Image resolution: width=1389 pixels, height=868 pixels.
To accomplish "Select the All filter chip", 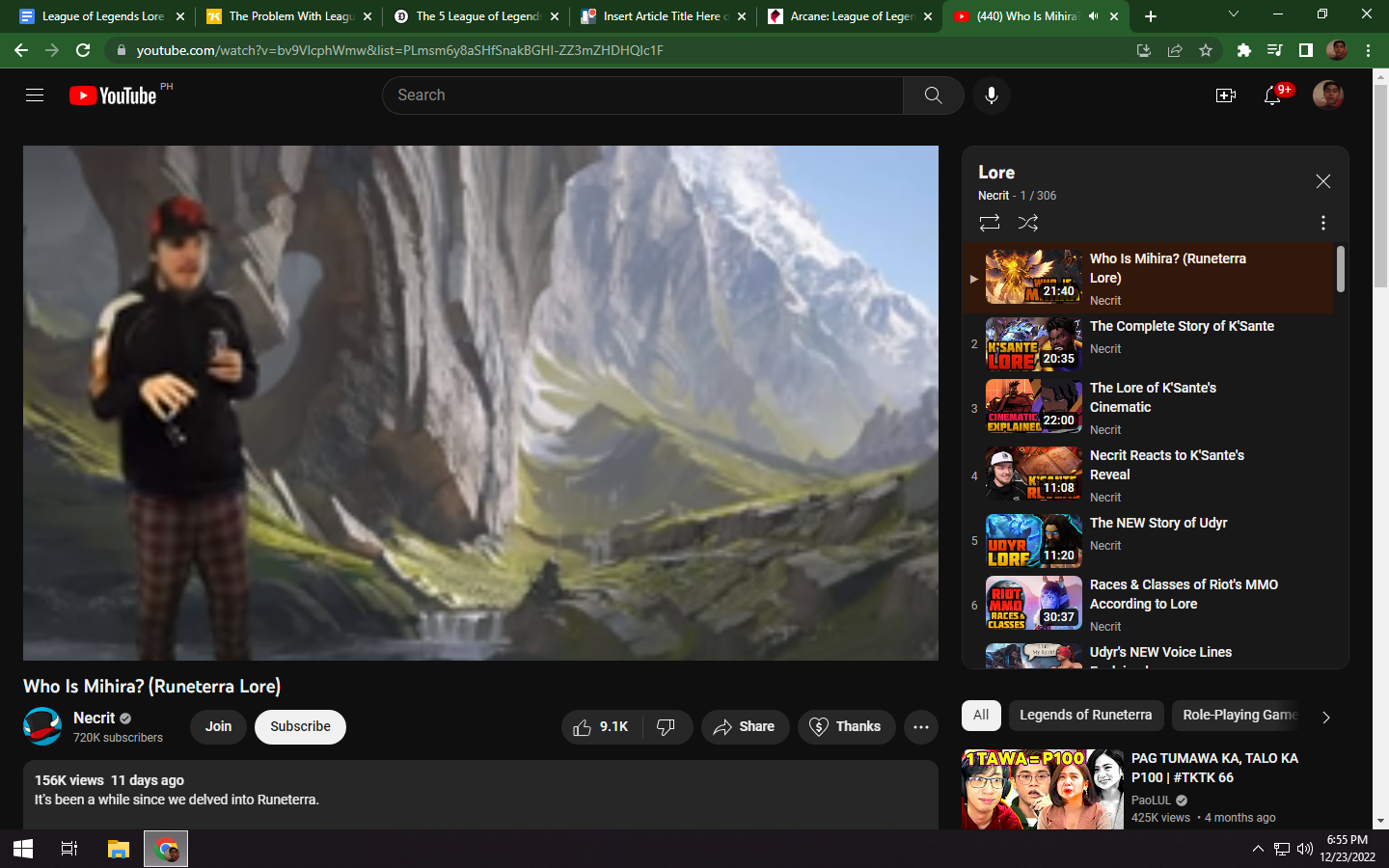I will tap(981, 716).
